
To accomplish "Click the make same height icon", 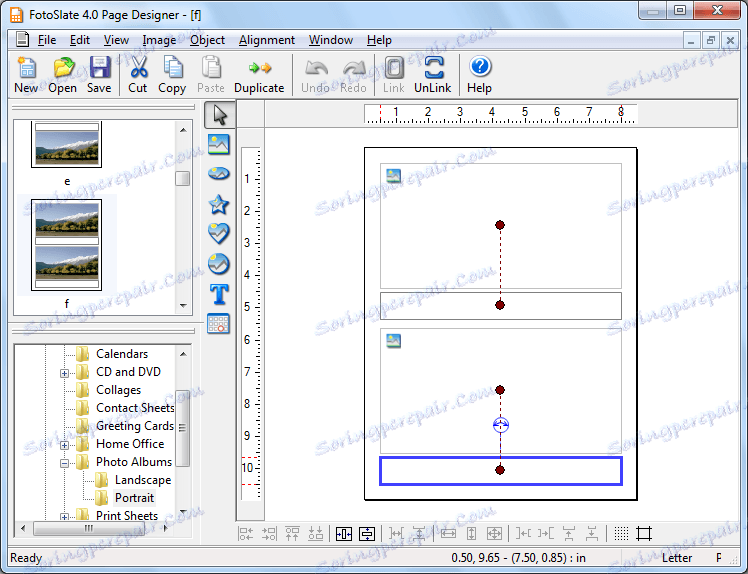I will [471, 533].
